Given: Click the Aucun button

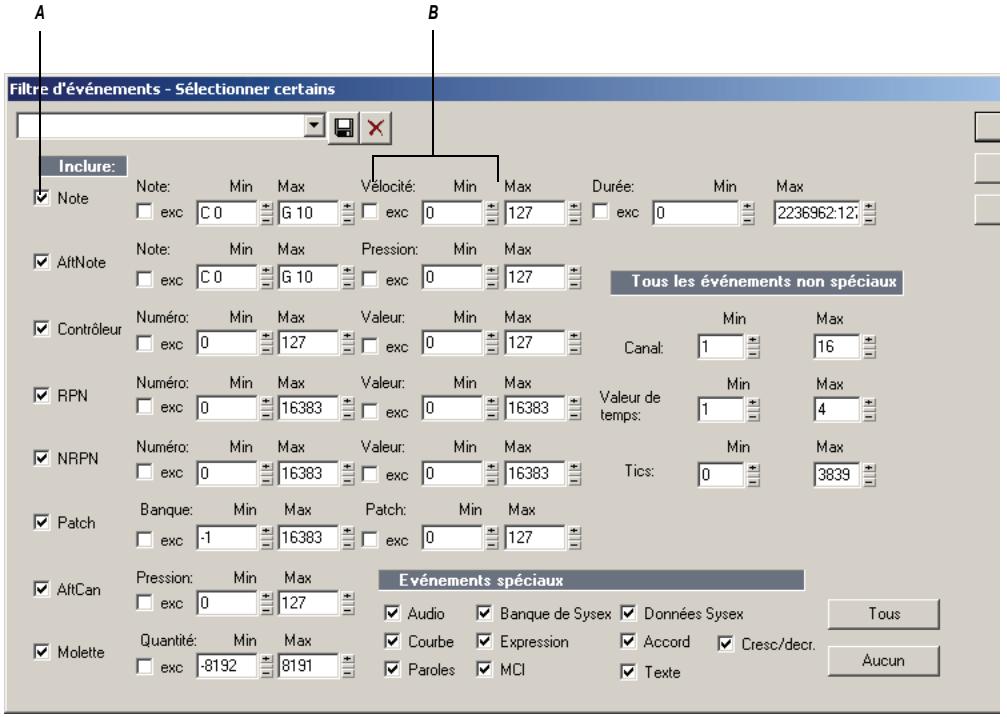Looking at the screenshot, I should [x=884, y=661].
